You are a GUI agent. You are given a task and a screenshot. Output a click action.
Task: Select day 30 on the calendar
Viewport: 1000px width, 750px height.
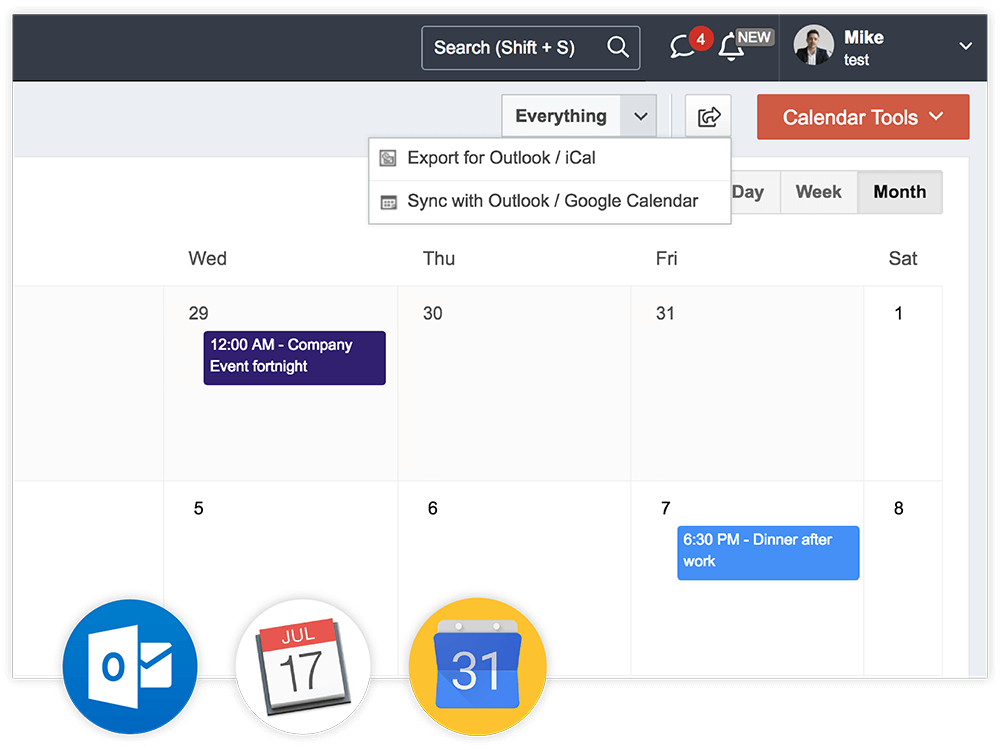432,313
